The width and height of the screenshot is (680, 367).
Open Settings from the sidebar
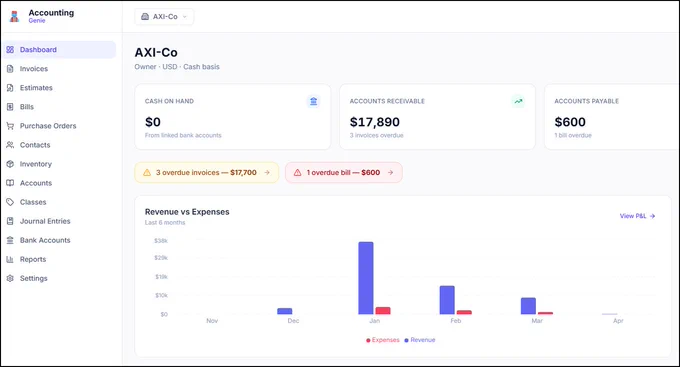(59, 279)
